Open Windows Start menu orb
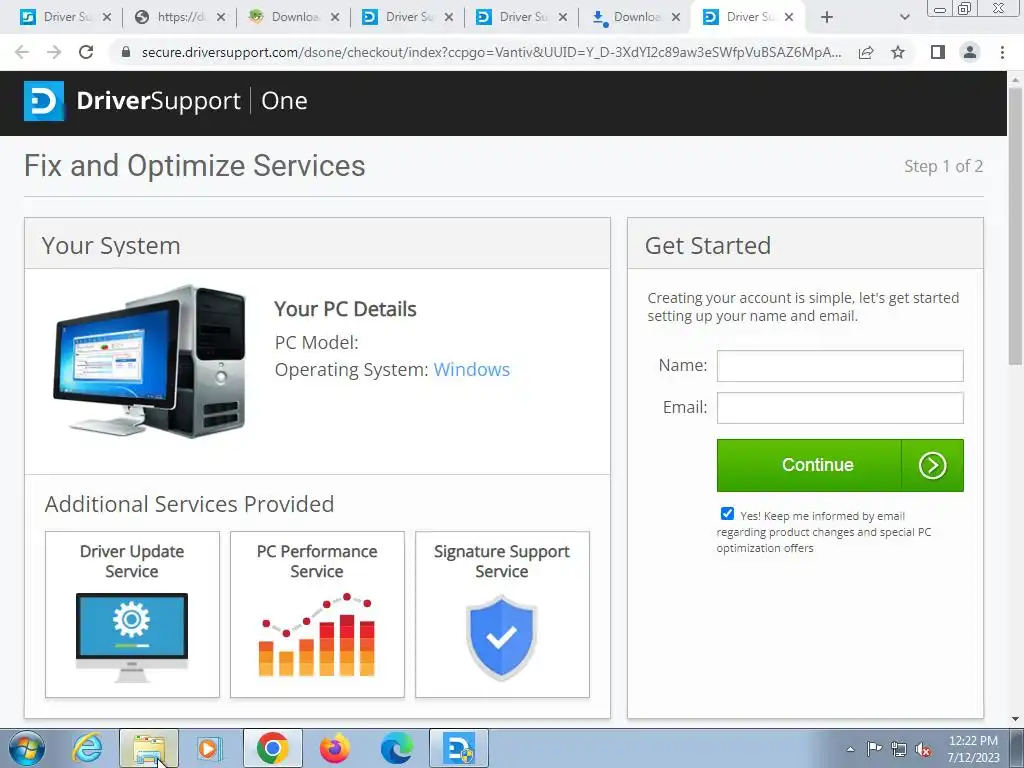The height and width of the screenshot is (768, 1024). 27,748
